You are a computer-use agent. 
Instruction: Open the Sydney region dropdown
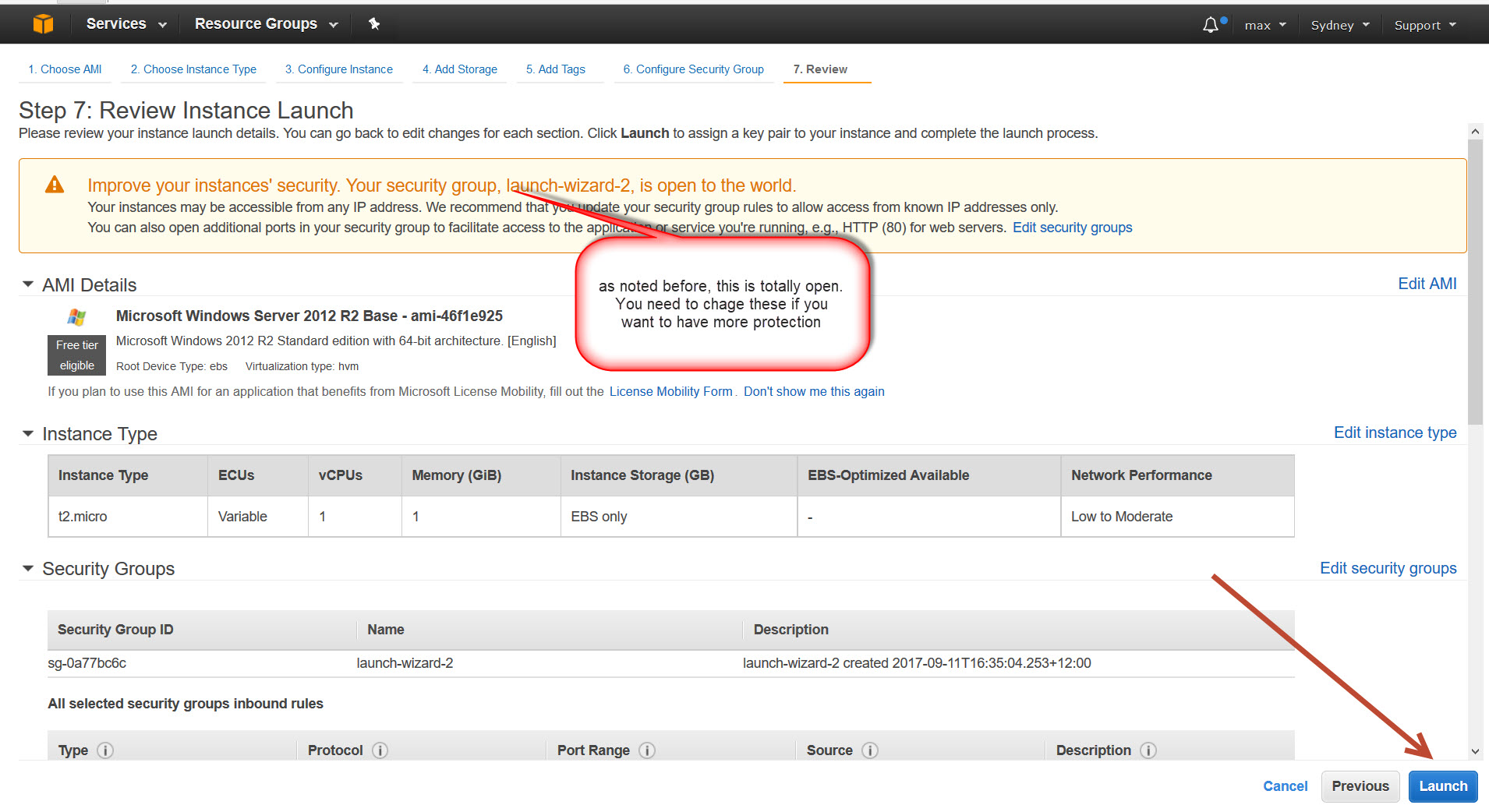[x=1339, y=25]
